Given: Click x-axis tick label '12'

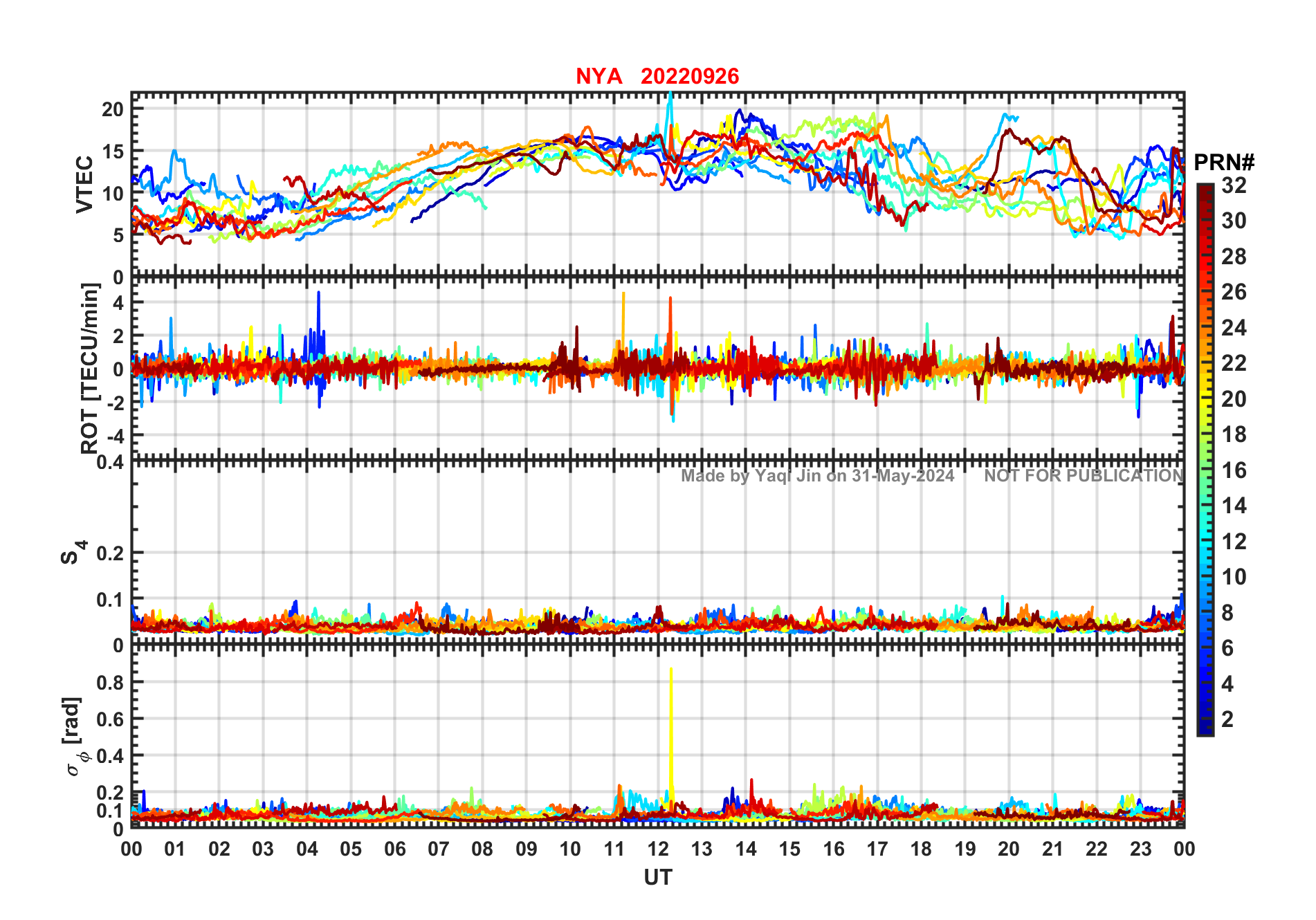Looking at the screenshot, I should [658, 849].
